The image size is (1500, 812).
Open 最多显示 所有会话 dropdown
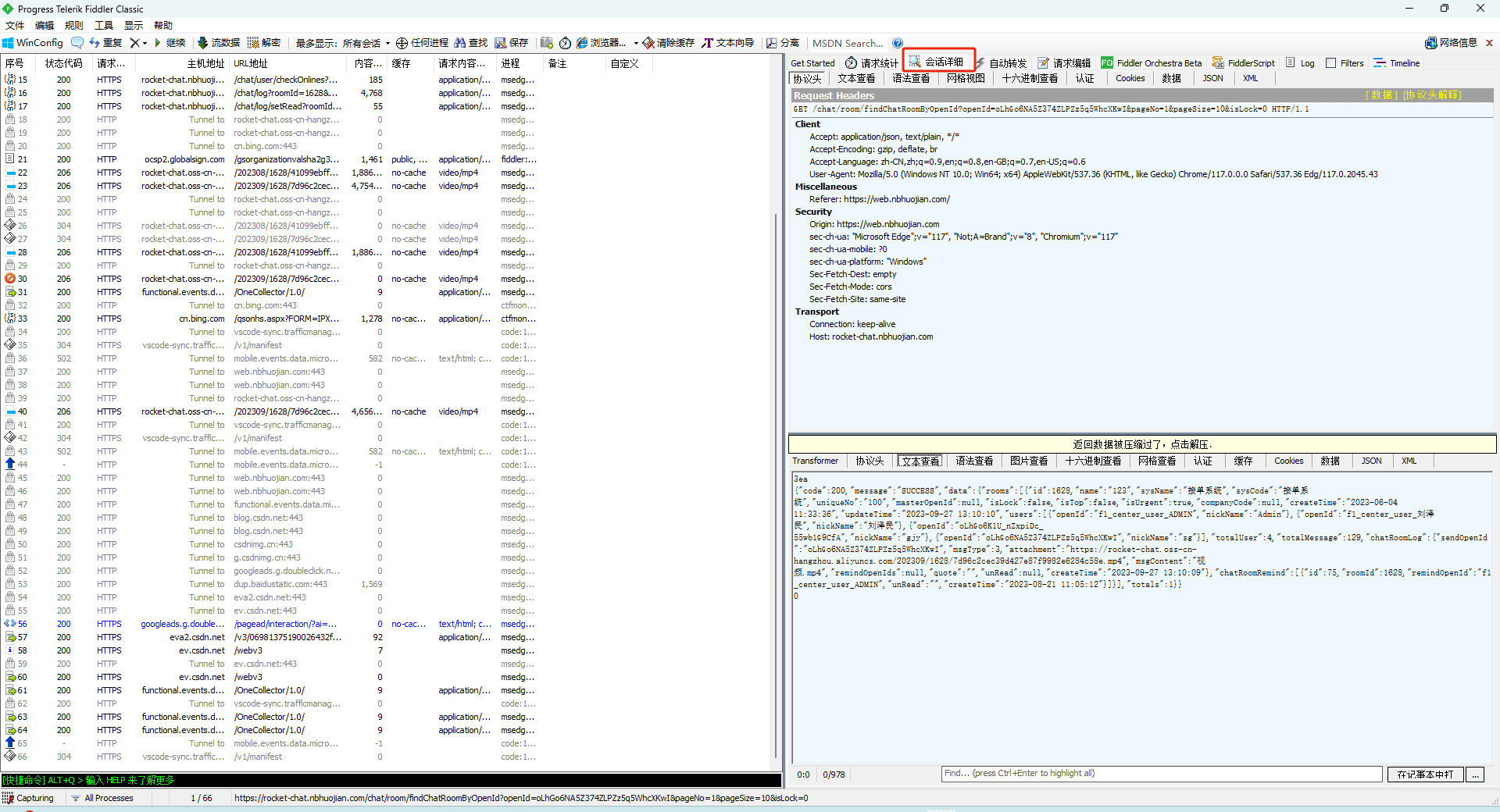click(342, 43)
